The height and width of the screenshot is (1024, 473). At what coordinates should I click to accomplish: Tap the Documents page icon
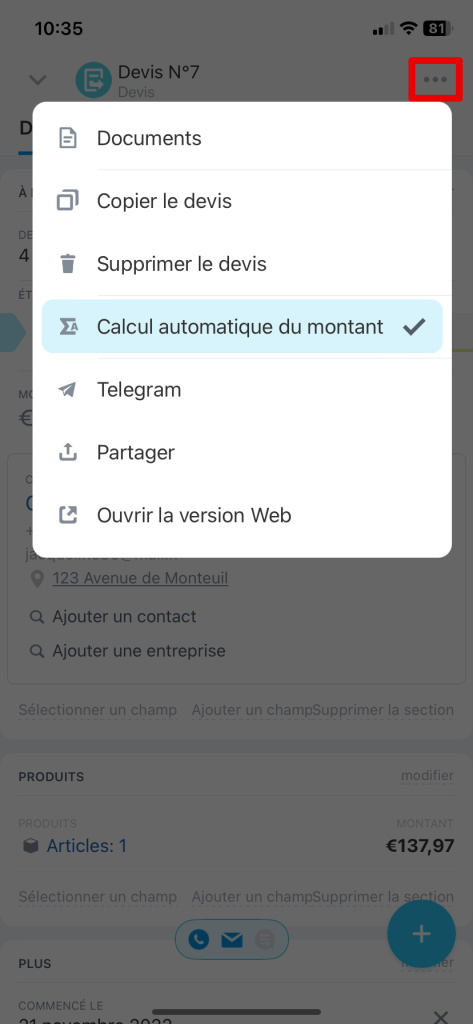coord(68,138)
